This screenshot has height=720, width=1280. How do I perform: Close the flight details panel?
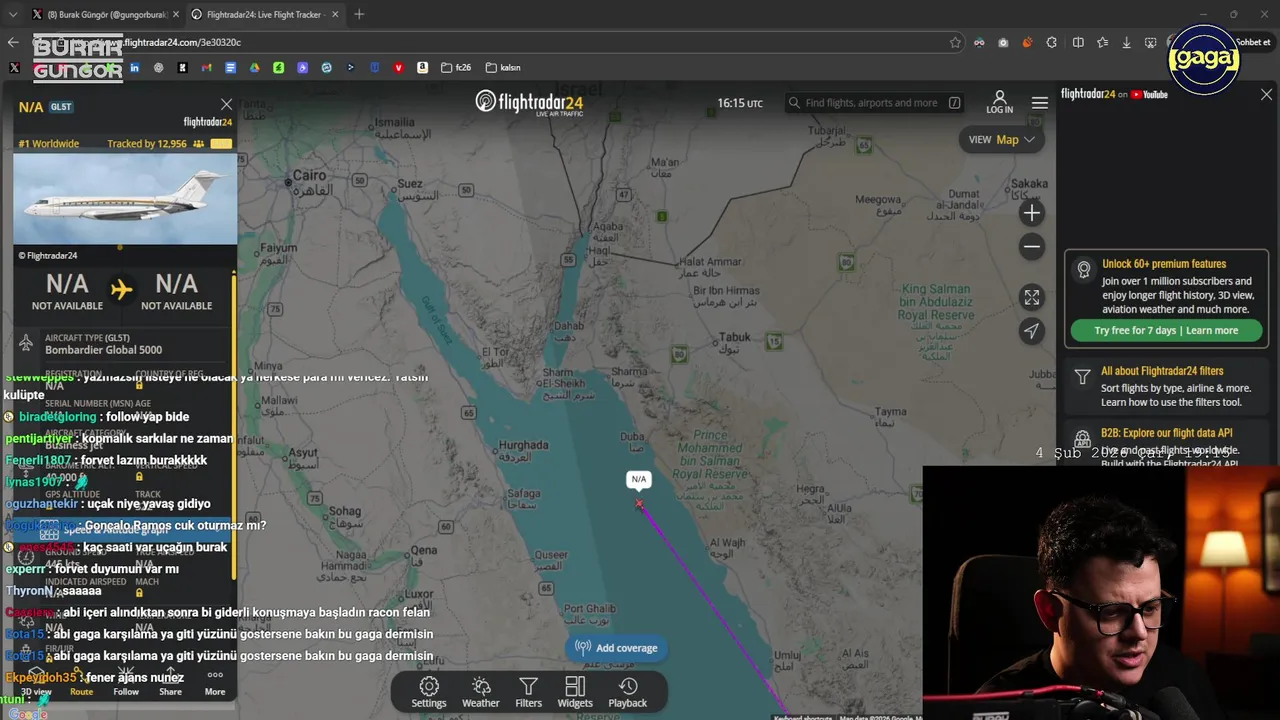pos(227,105)
